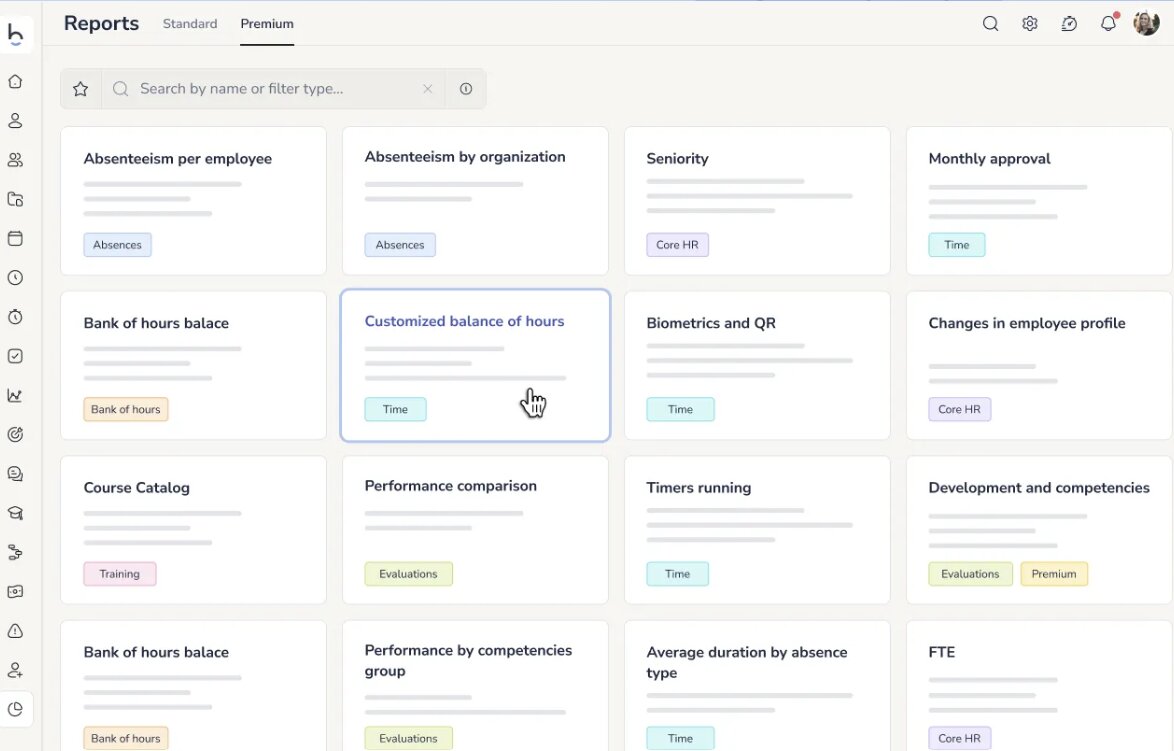The height and width of the screenshot is (751, 1174).
Task: Click the graduation cap training icon
Action: click(15, 513)
